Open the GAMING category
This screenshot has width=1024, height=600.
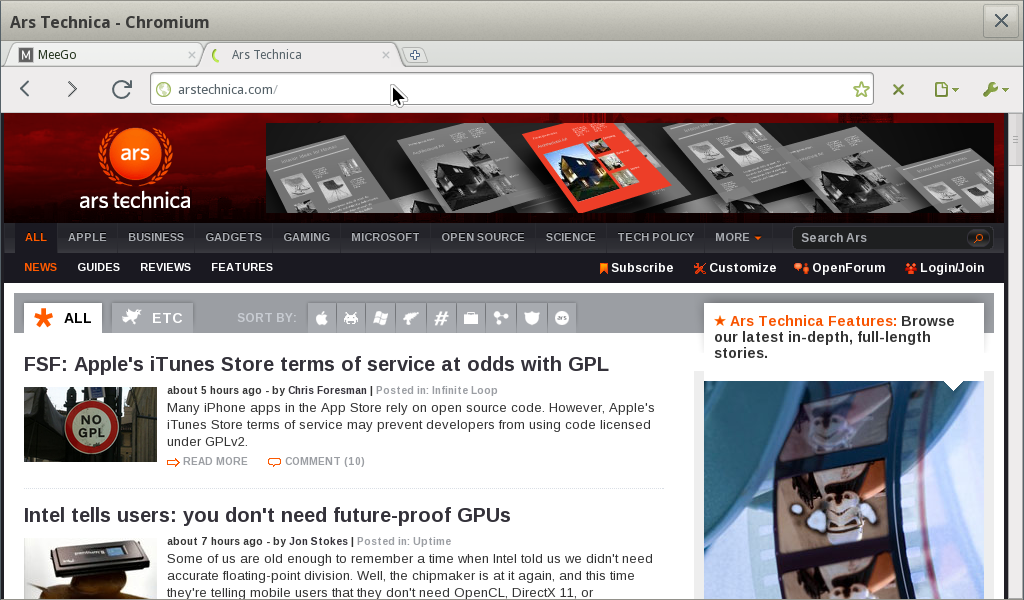(306, 238)
